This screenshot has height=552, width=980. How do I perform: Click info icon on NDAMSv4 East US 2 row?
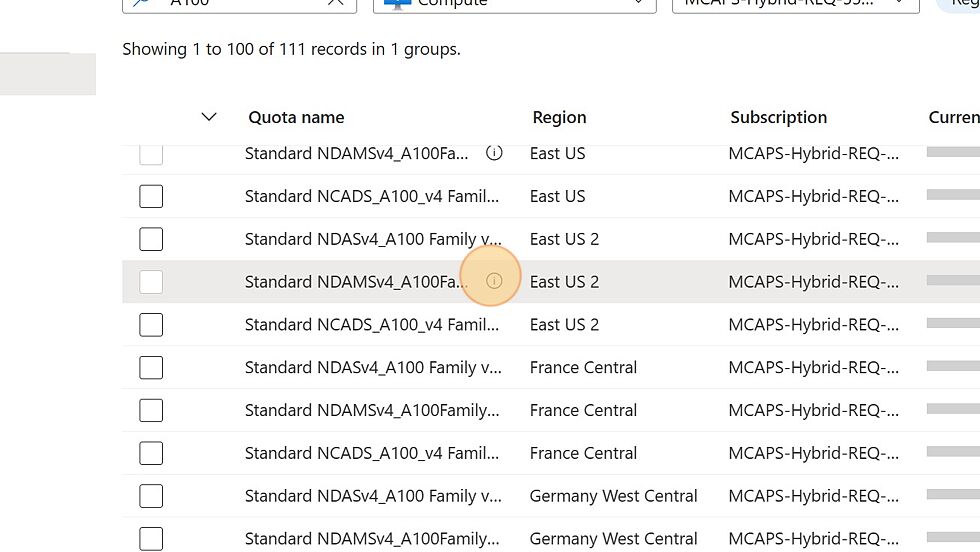click(x=494, y=281)
